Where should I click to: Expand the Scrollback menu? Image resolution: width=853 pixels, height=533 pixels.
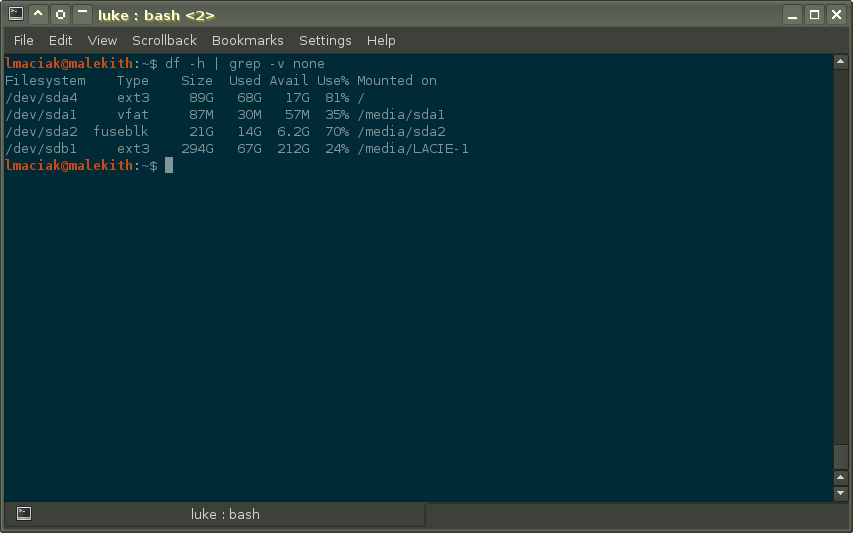[165, 40]
